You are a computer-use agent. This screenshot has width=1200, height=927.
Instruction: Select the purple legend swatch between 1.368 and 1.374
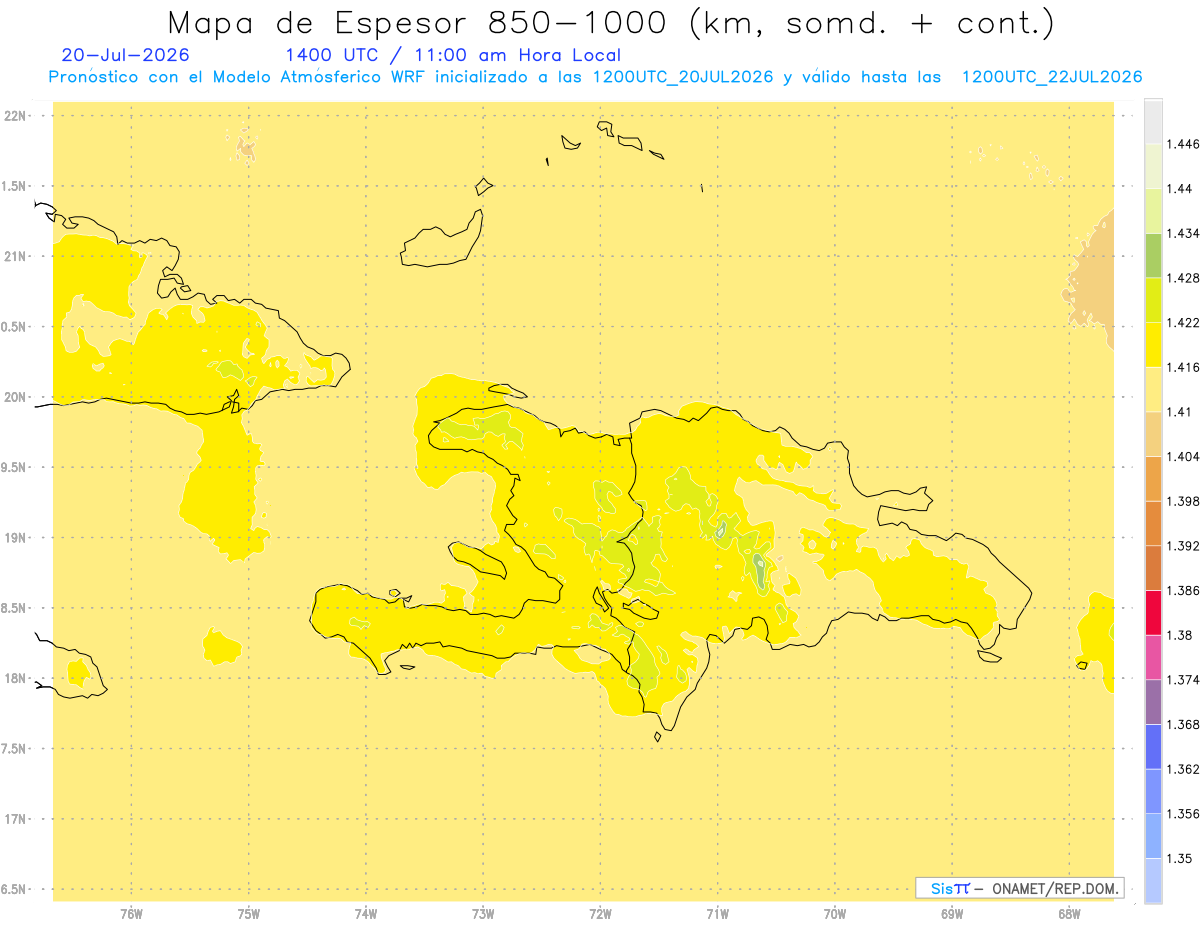point(1153,702)
